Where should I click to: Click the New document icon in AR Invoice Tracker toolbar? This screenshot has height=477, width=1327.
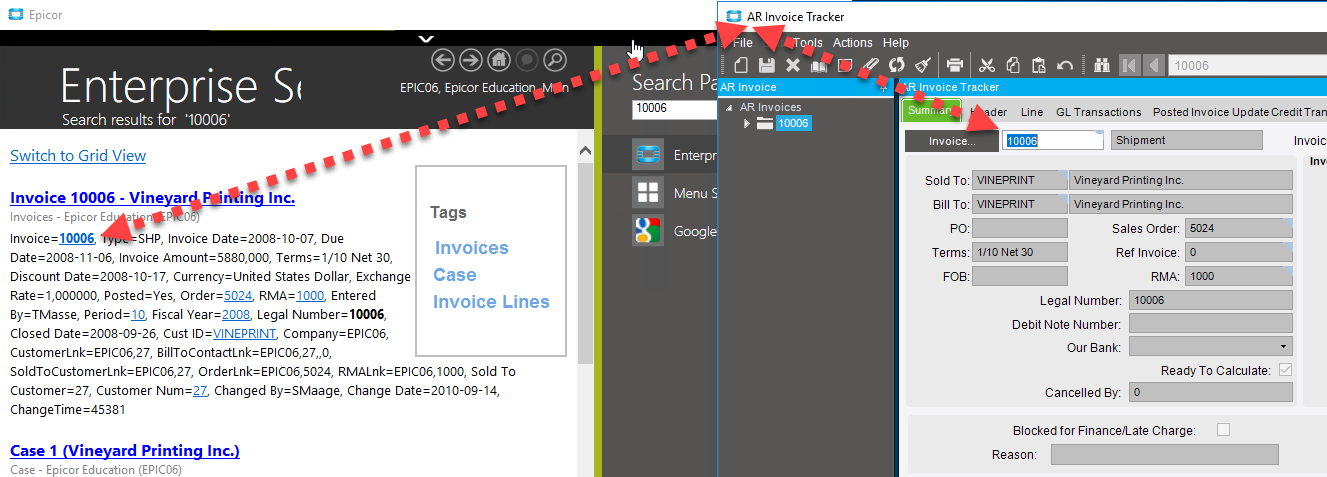click(x=741, y=65)
